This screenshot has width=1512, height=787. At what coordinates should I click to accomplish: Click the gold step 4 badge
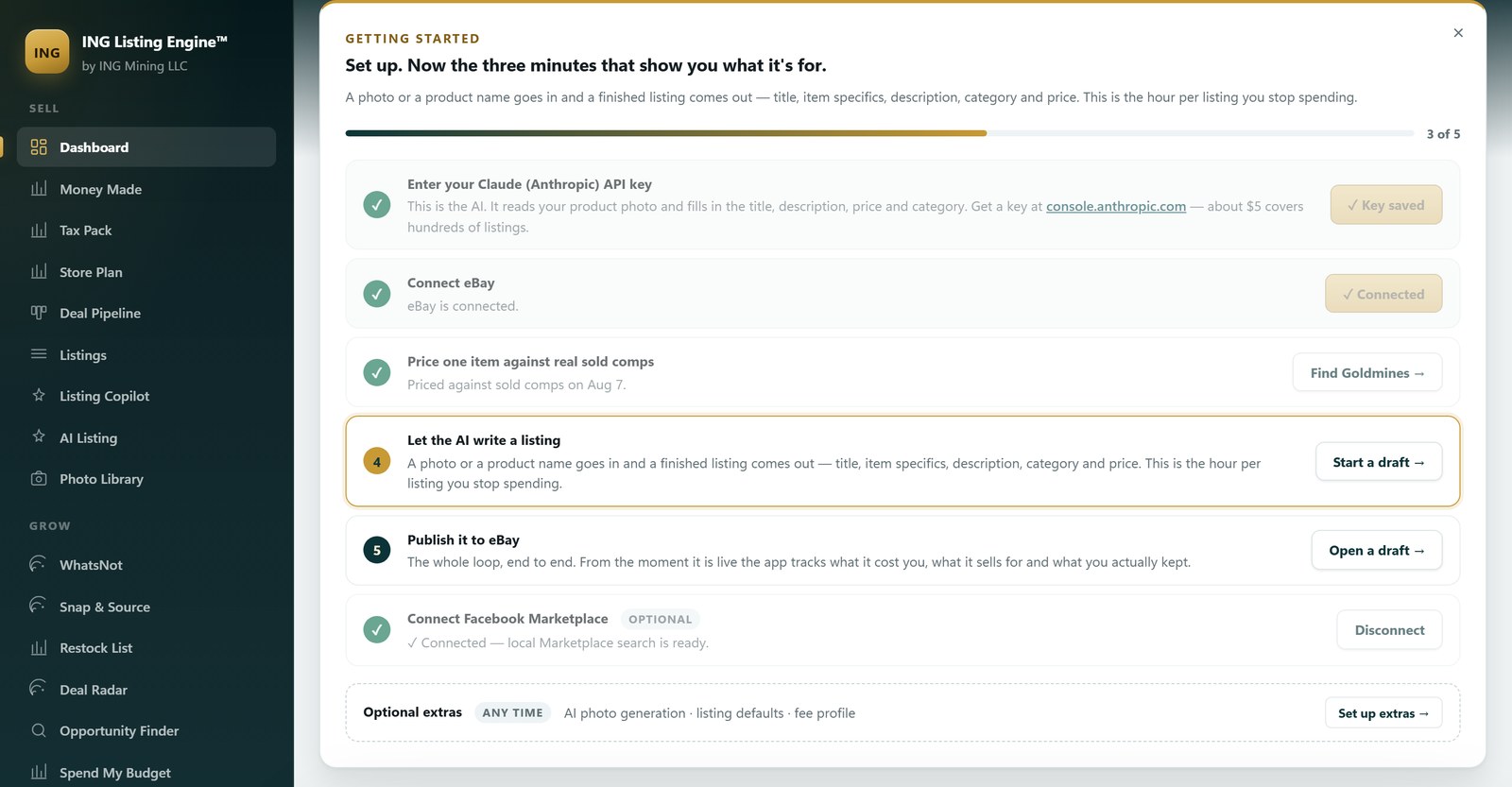click(377, 462)
